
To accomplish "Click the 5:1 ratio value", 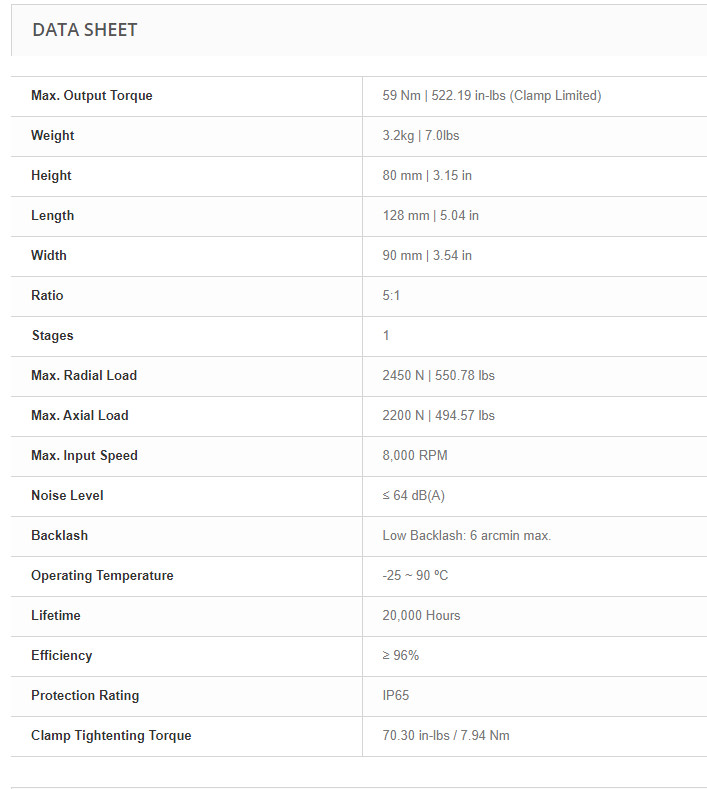I will click(391, 295).
